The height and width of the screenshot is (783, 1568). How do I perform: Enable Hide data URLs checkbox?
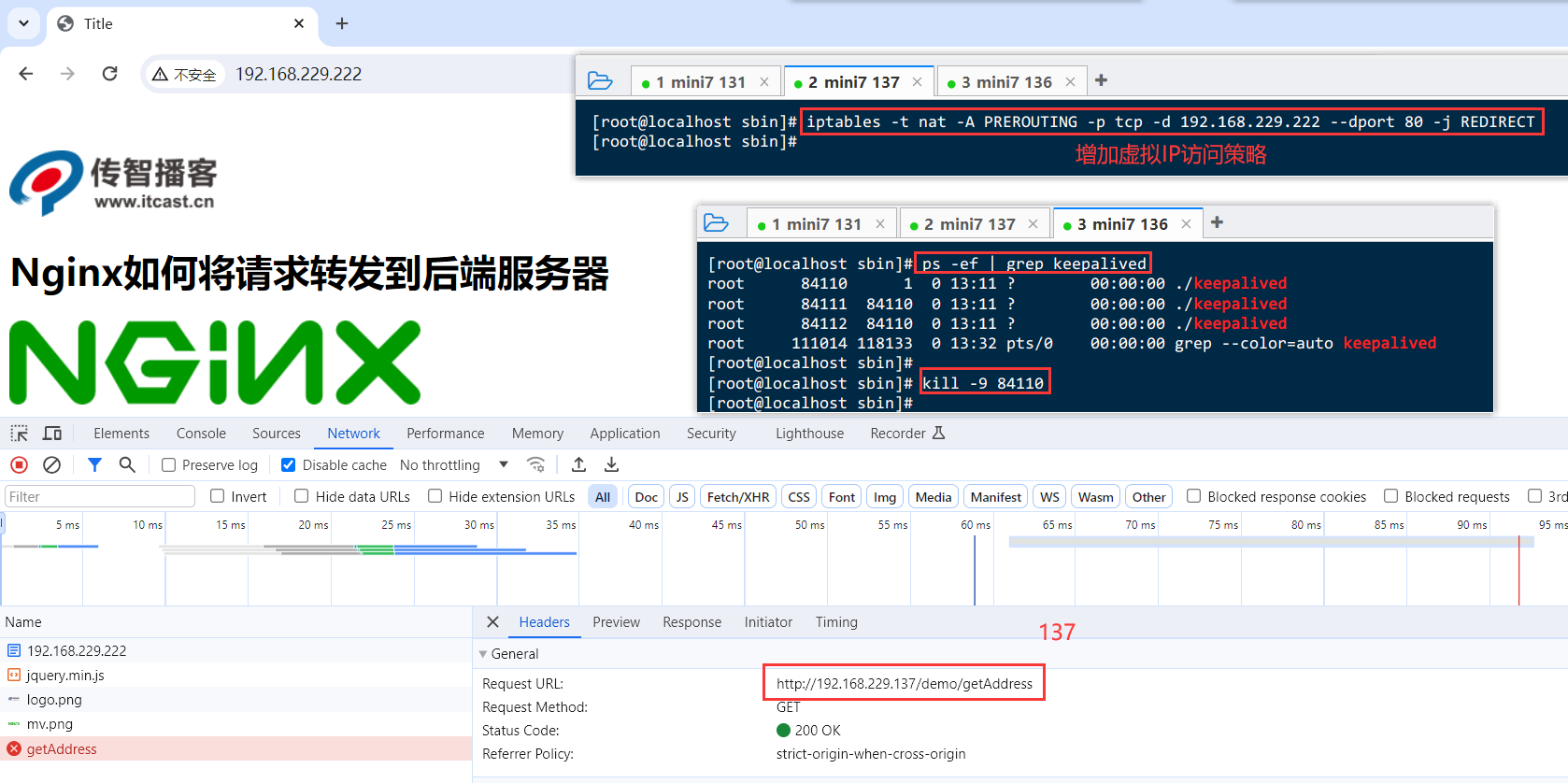[301, 496]
